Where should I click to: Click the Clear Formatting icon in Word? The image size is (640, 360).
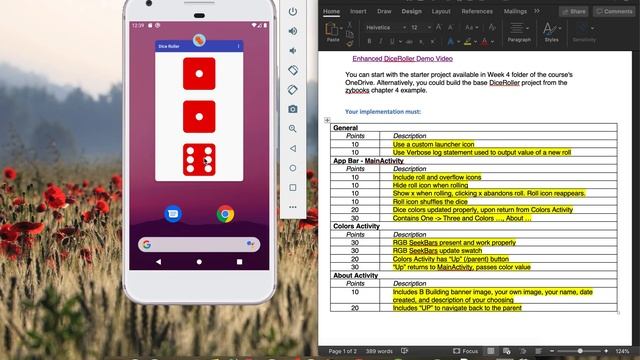click(x=492, y=27)
